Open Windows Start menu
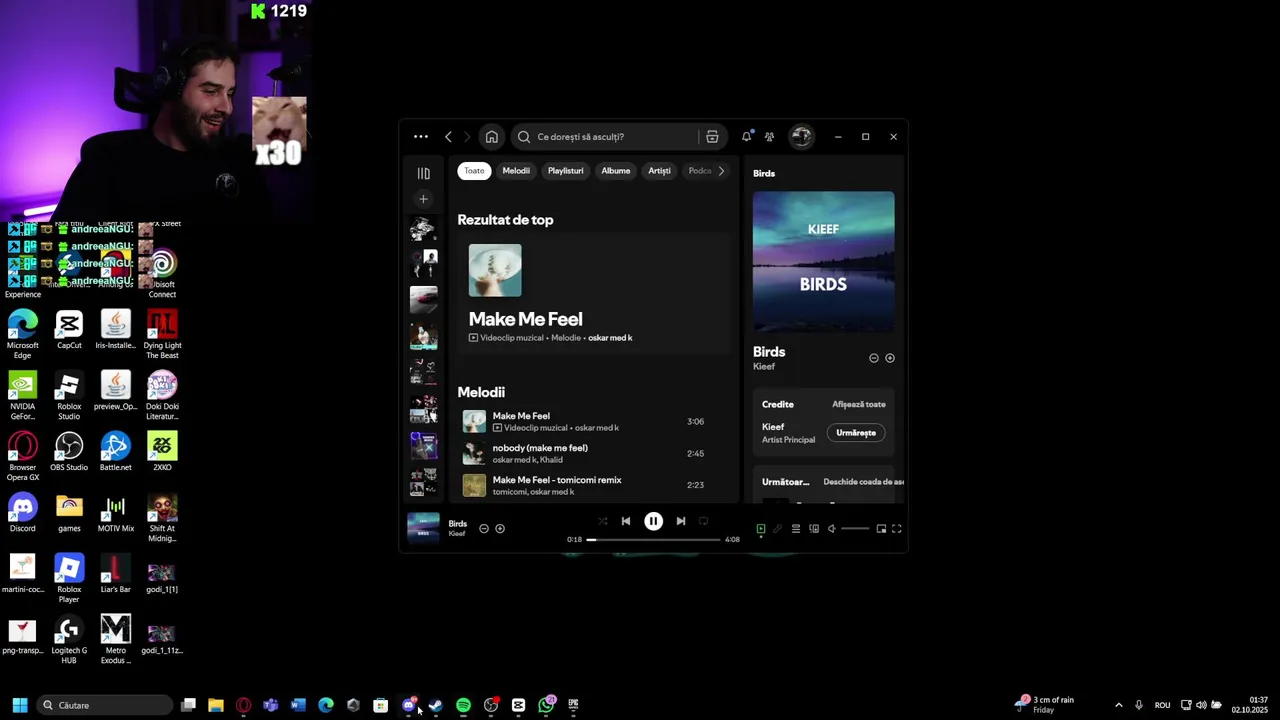This screenshot has width=1280, height=720. pyautogui.click(x=19, y=705)
